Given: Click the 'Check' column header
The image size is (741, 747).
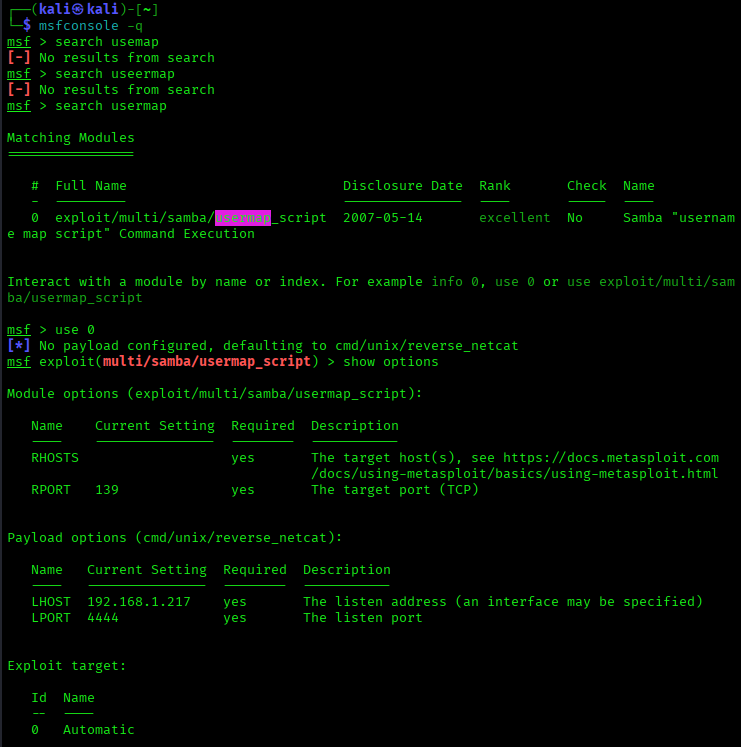Looking at the screenshot, I should coord(587,186).
